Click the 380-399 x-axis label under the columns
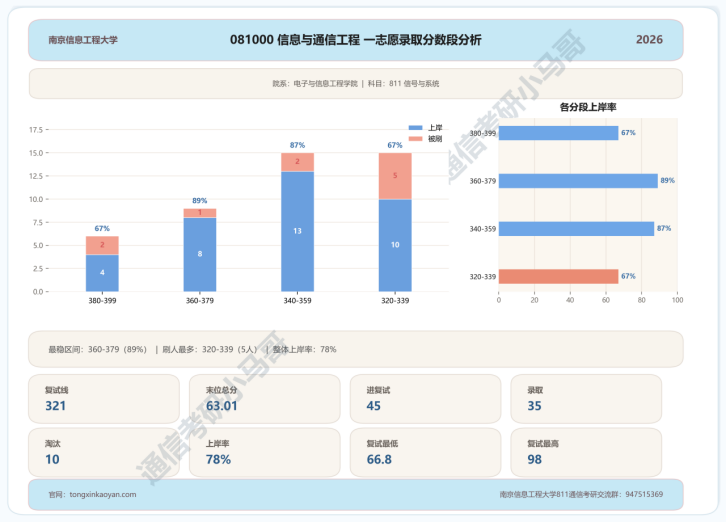Viewport: 726px width, 522px height. click(x=102, y=301)
